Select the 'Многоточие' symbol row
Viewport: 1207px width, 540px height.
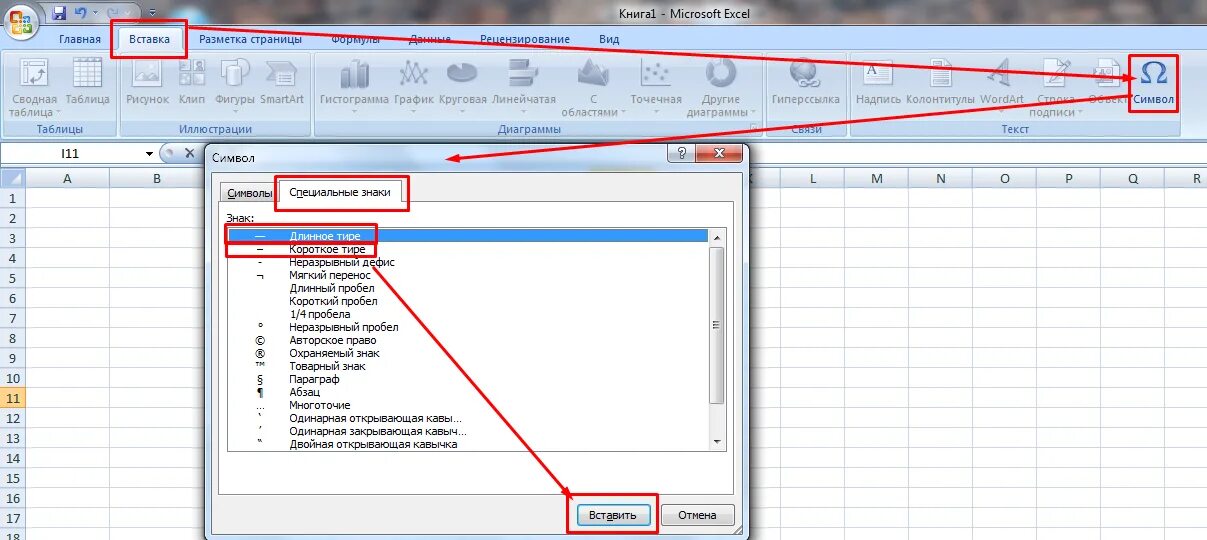coord(468,405)
